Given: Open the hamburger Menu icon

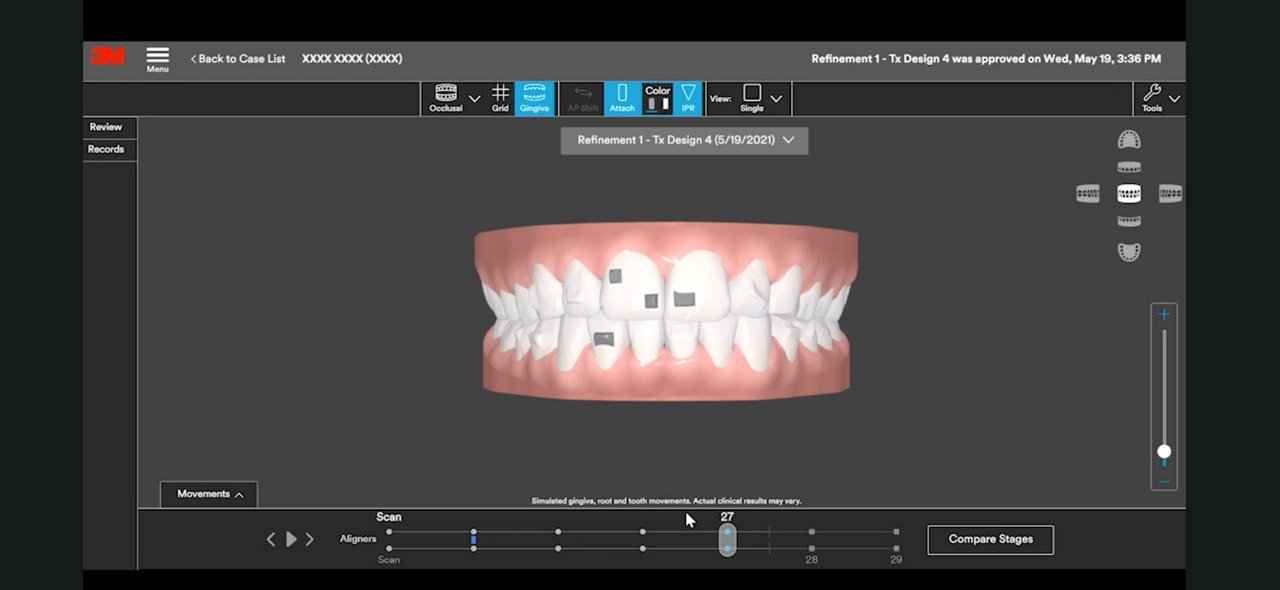Looking at the screenshot, I should pos(157,58).
